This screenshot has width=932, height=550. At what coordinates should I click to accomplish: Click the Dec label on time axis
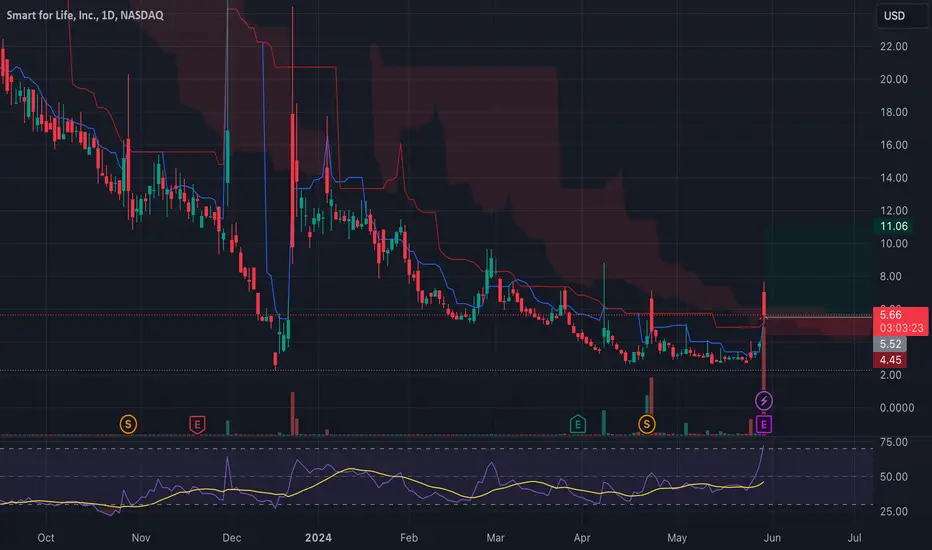(232, 538)
